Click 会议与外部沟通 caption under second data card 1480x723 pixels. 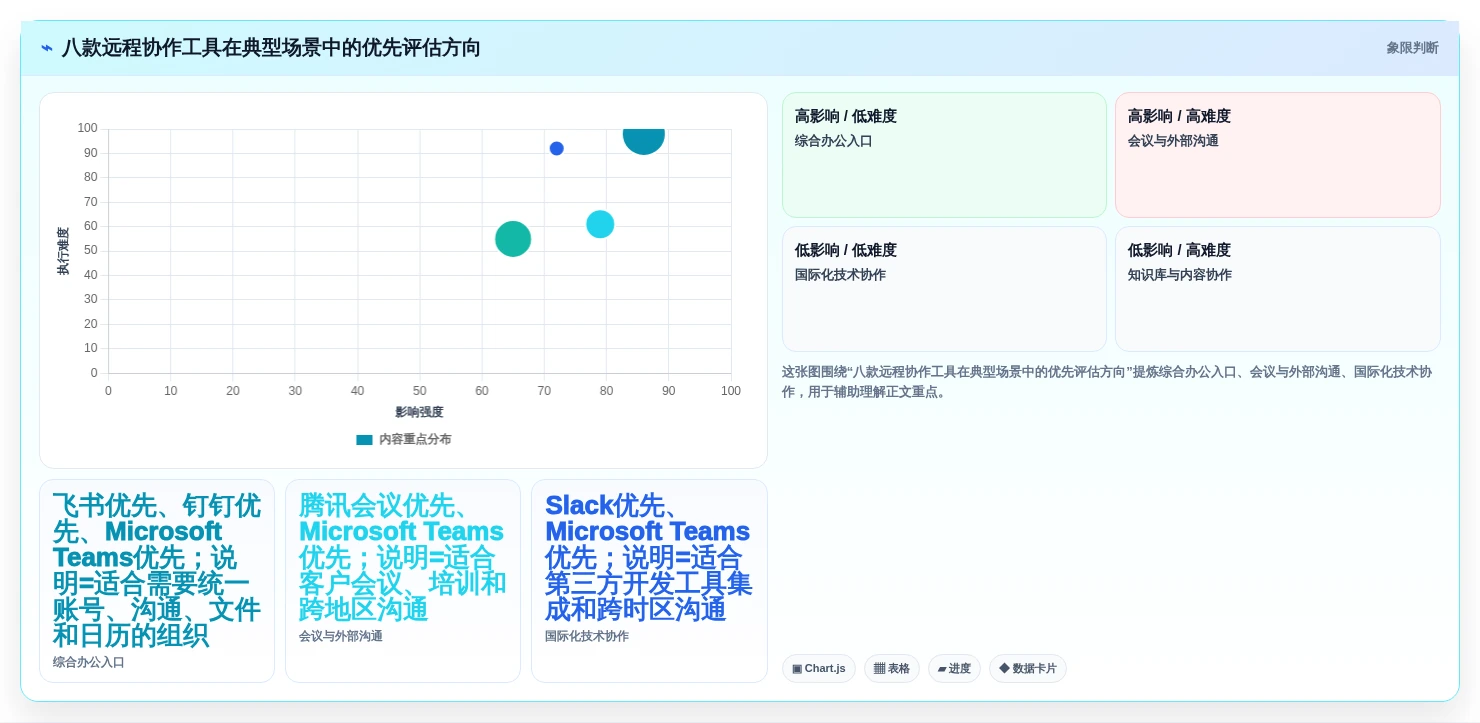[x=341, y=636]
